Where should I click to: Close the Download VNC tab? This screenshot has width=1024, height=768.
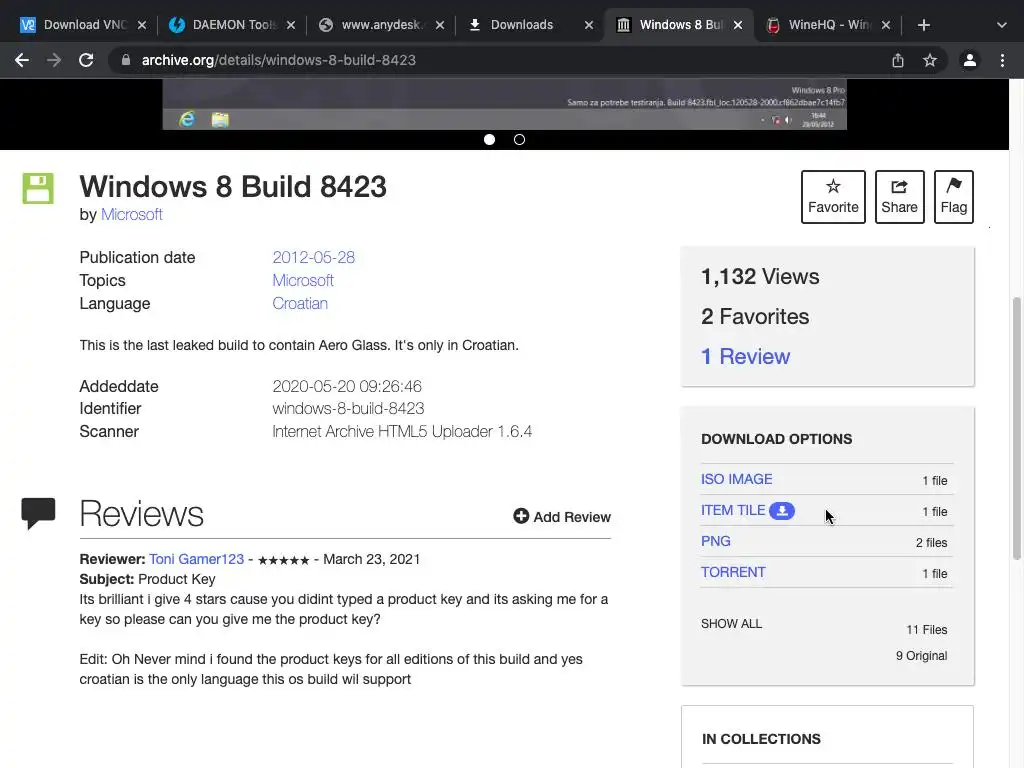[x=142, y=25]
